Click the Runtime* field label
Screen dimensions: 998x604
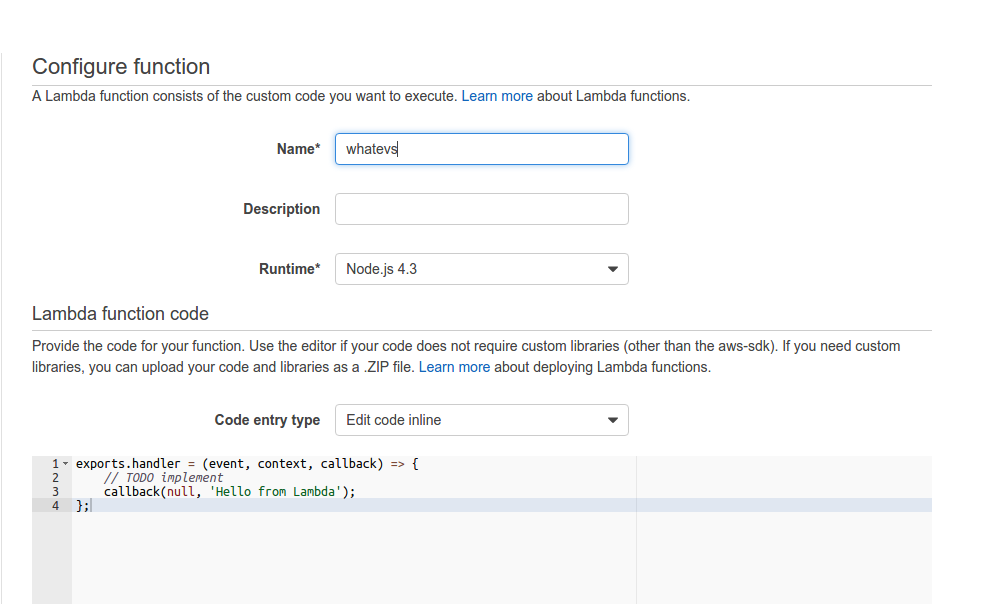point(290,269)
